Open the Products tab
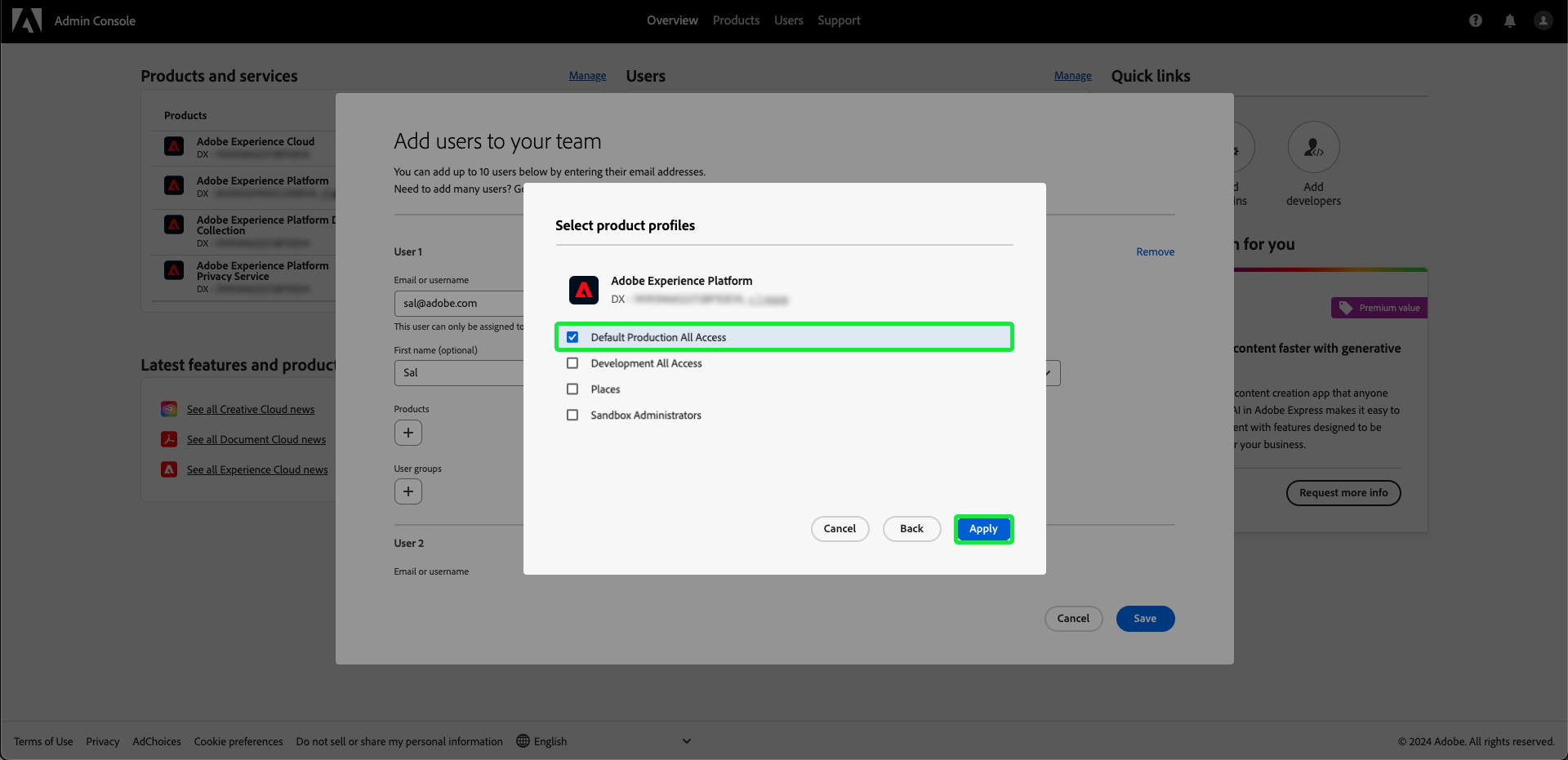 pyautogui.click(x=736, y=20)
